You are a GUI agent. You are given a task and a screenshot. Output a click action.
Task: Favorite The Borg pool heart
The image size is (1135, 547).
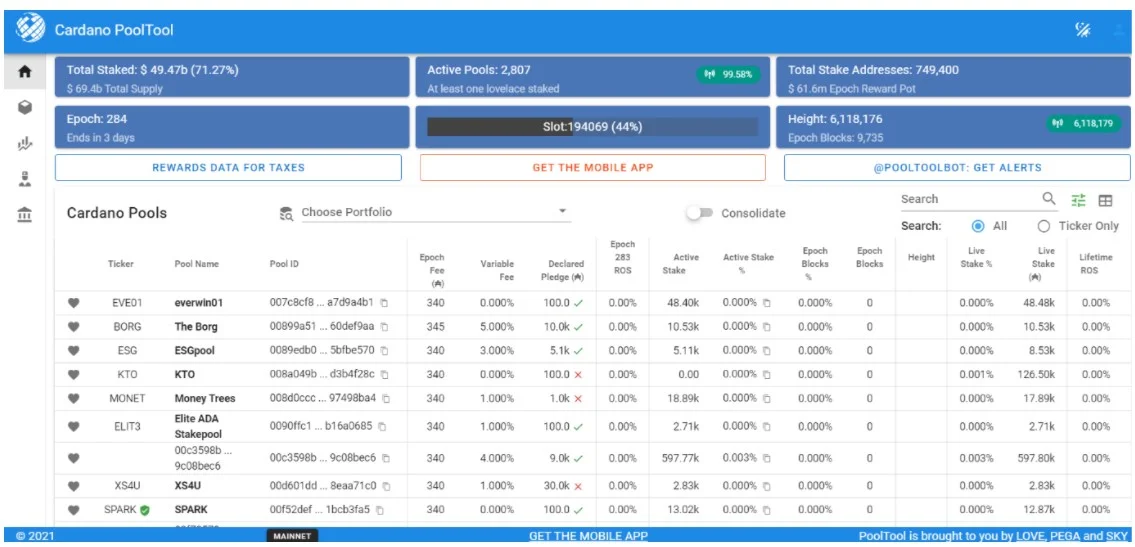73,327
